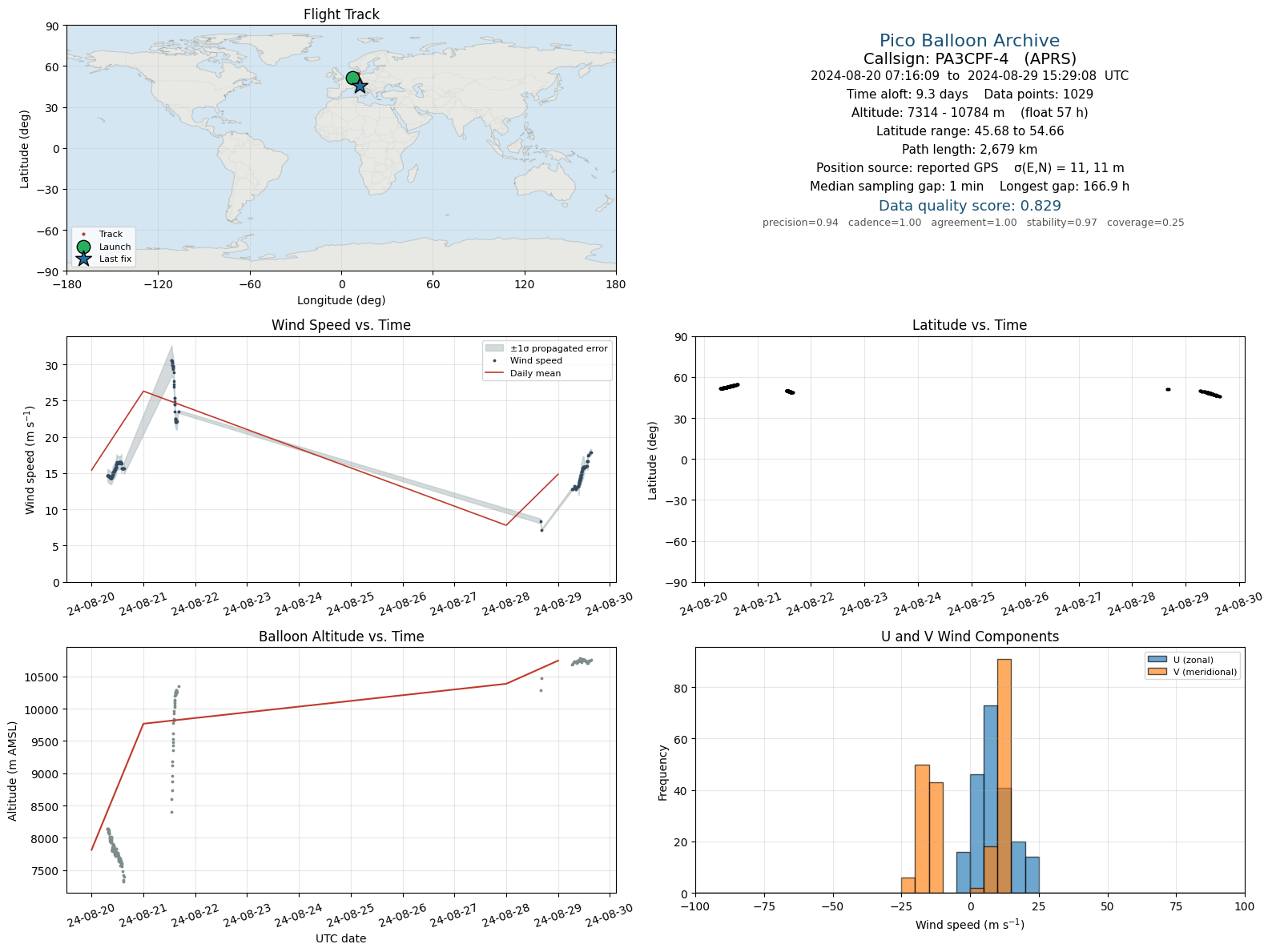Viewport: 1272px width, 952px height.
Task: Click the 'precision=0.94' quality component
Action: click(x=800, y=223)
